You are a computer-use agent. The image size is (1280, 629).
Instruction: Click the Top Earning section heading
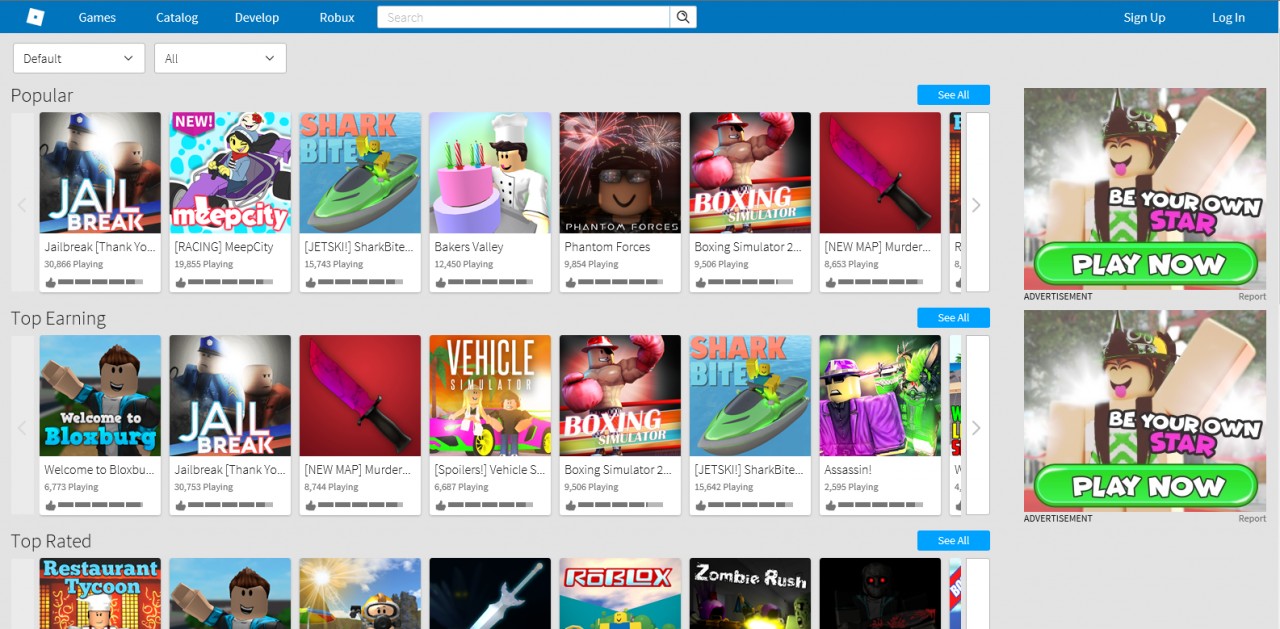(58, 319)
